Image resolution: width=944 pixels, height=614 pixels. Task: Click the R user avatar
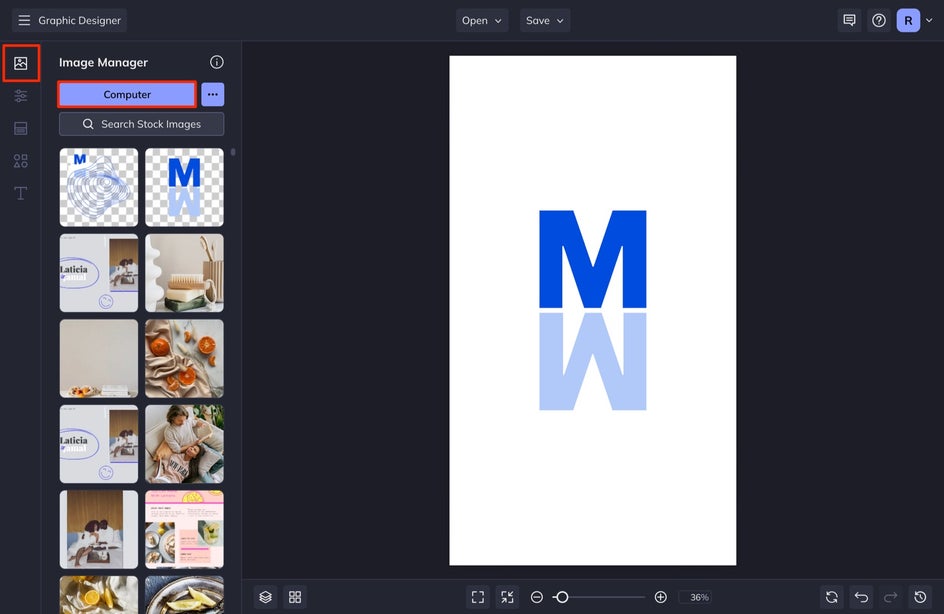pos(908,20)
